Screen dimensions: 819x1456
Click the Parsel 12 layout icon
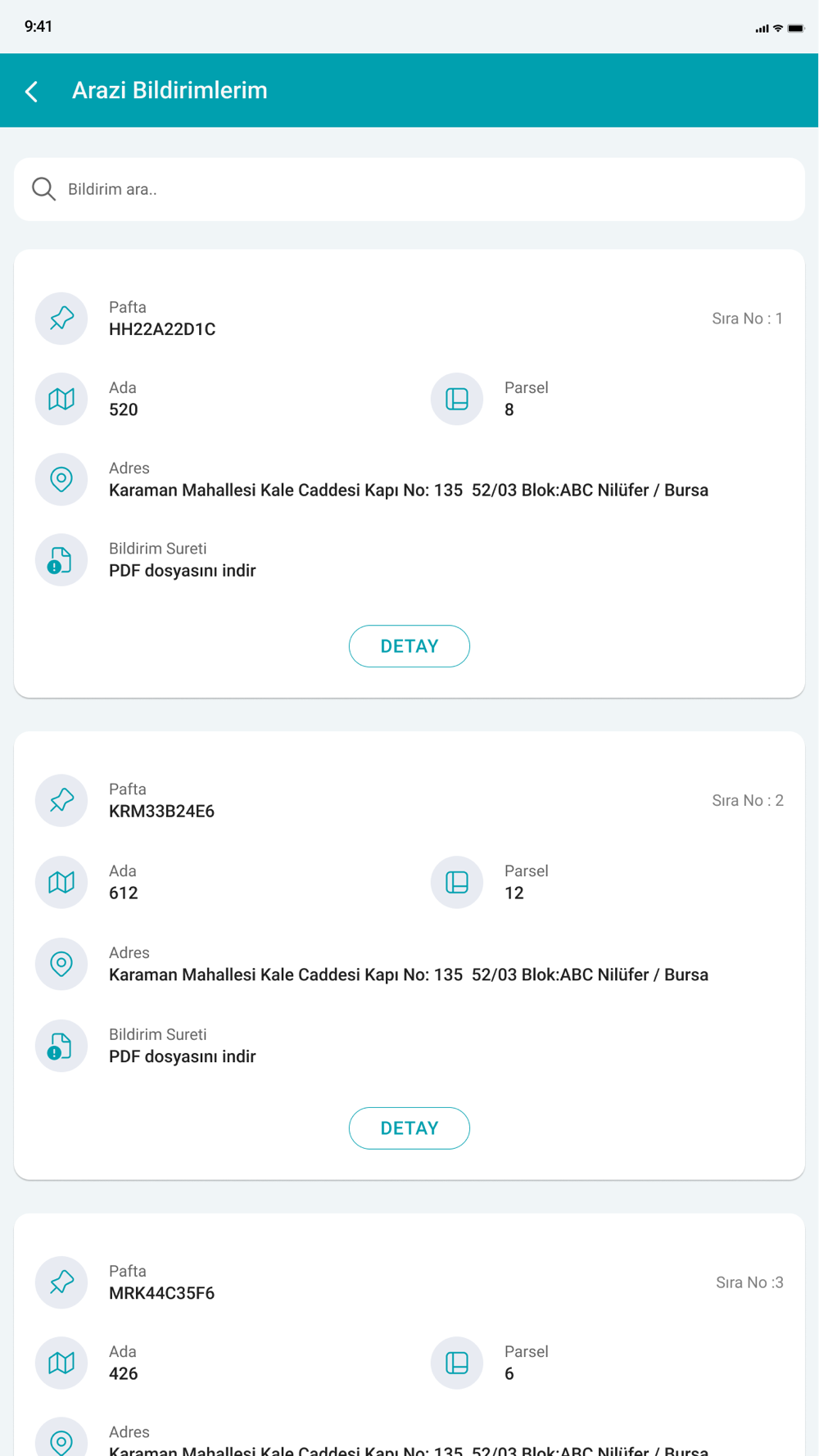coord(457,882)
